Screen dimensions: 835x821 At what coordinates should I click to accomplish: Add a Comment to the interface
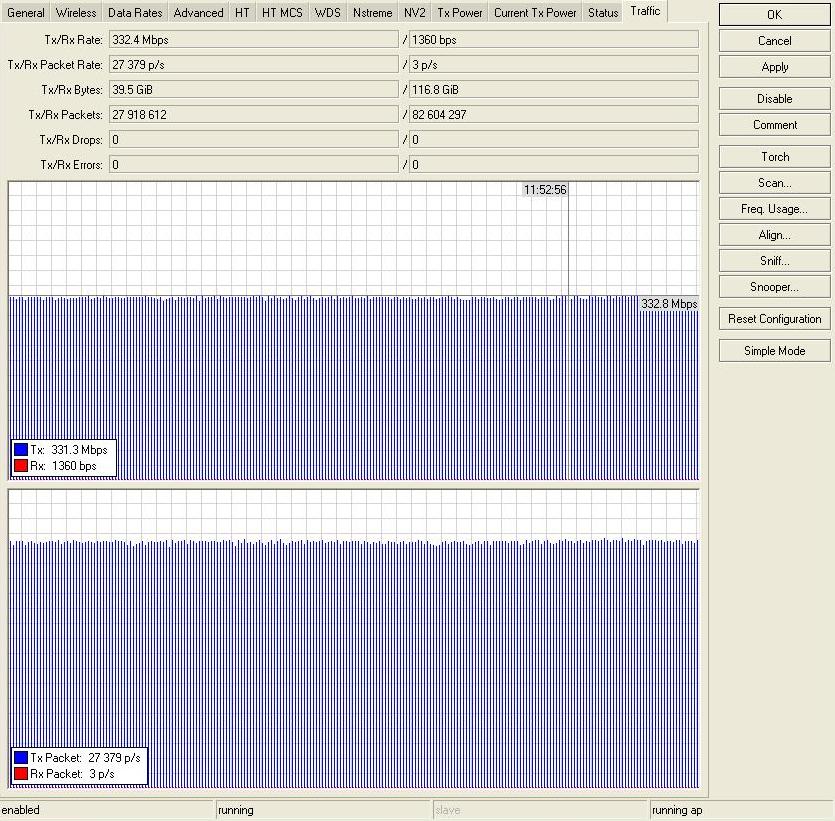[x=773, y=124]
